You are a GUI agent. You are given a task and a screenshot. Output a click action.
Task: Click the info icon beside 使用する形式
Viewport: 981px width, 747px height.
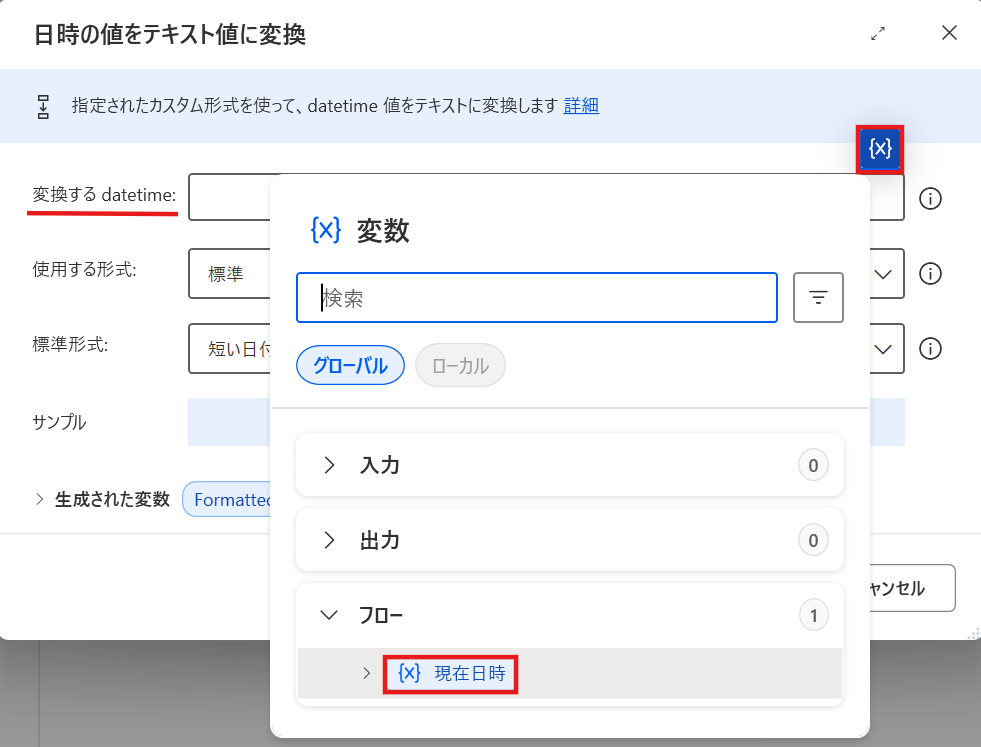pyautogui.click(x=930, y=273)
